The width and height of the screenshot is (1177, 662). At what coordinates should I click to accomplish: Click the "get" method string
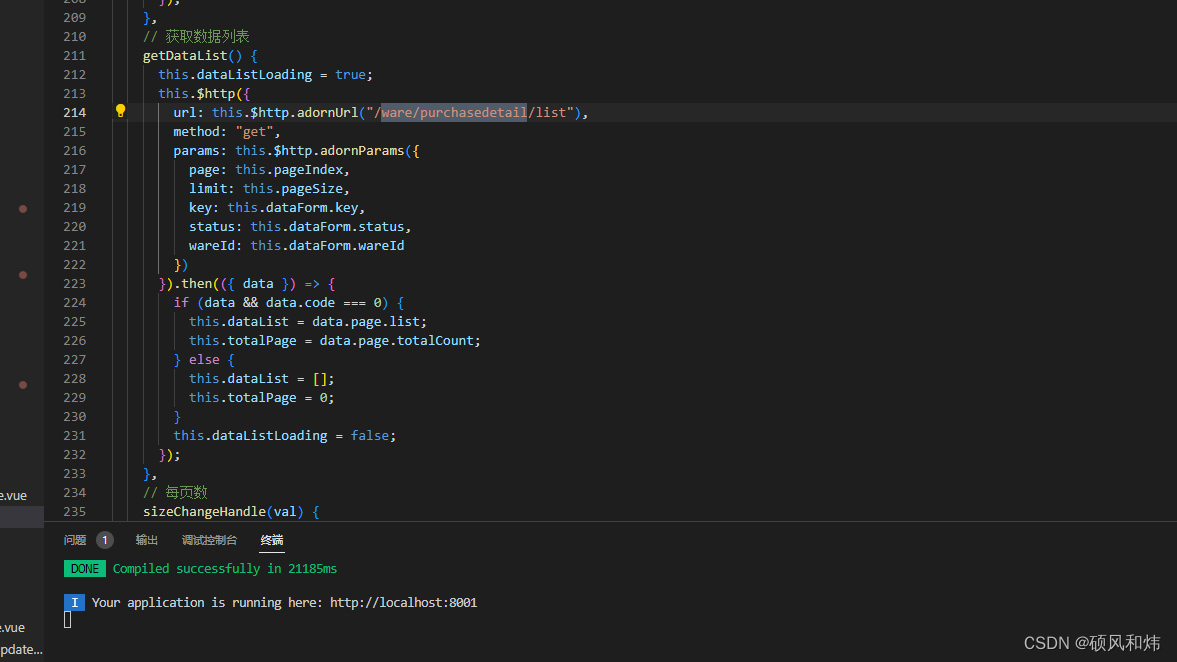click(254, 131)
